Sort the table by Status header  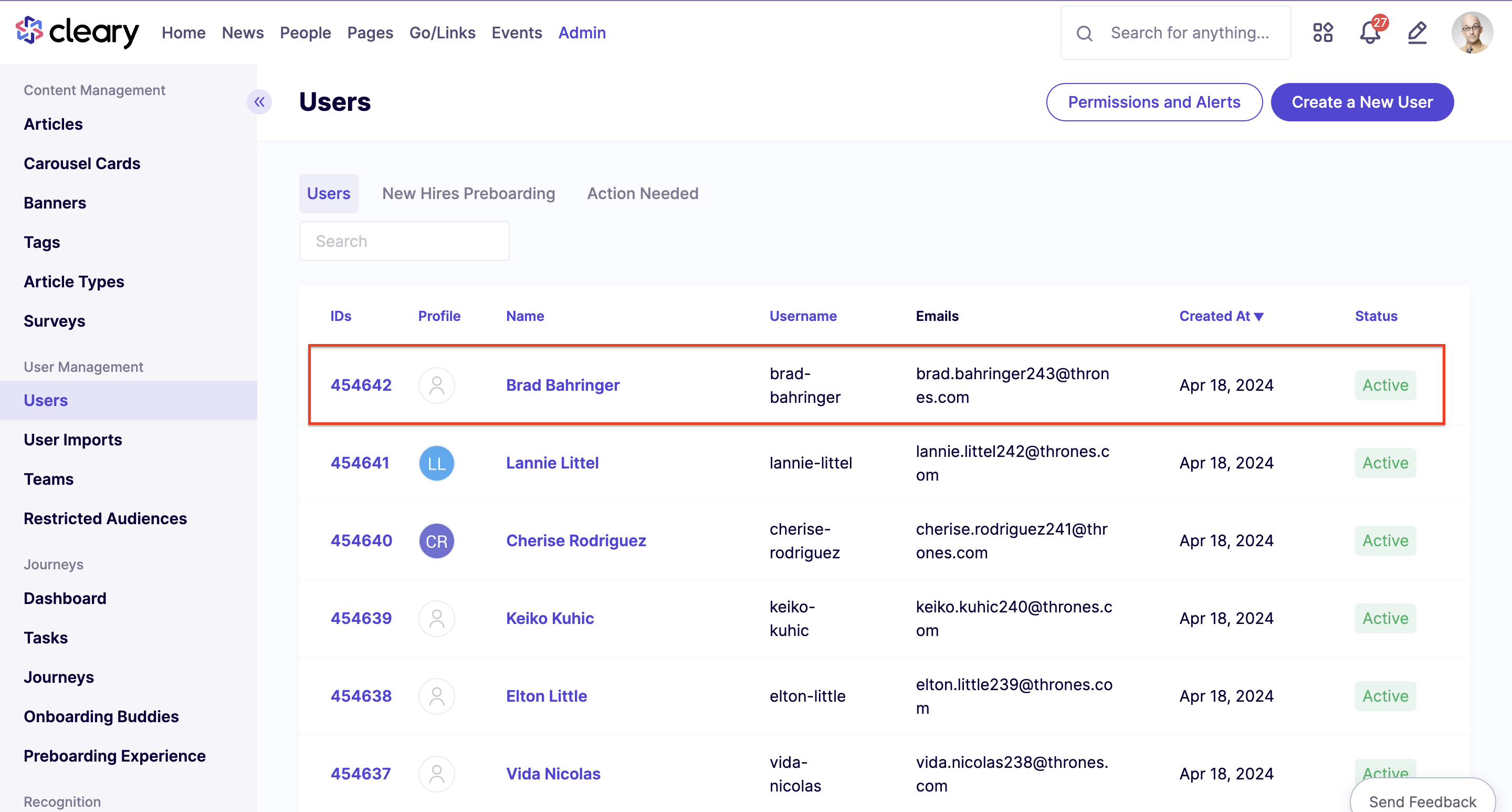[1377, 316]
